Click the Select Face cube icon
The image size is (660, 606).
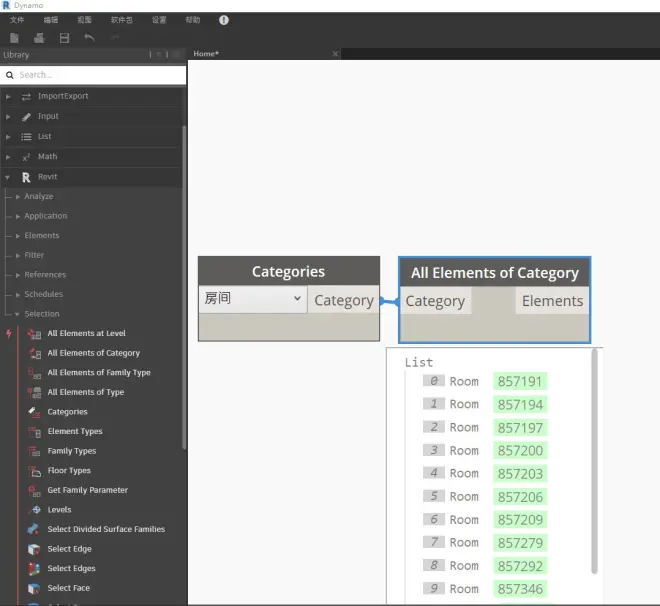(x=34, y=588)
